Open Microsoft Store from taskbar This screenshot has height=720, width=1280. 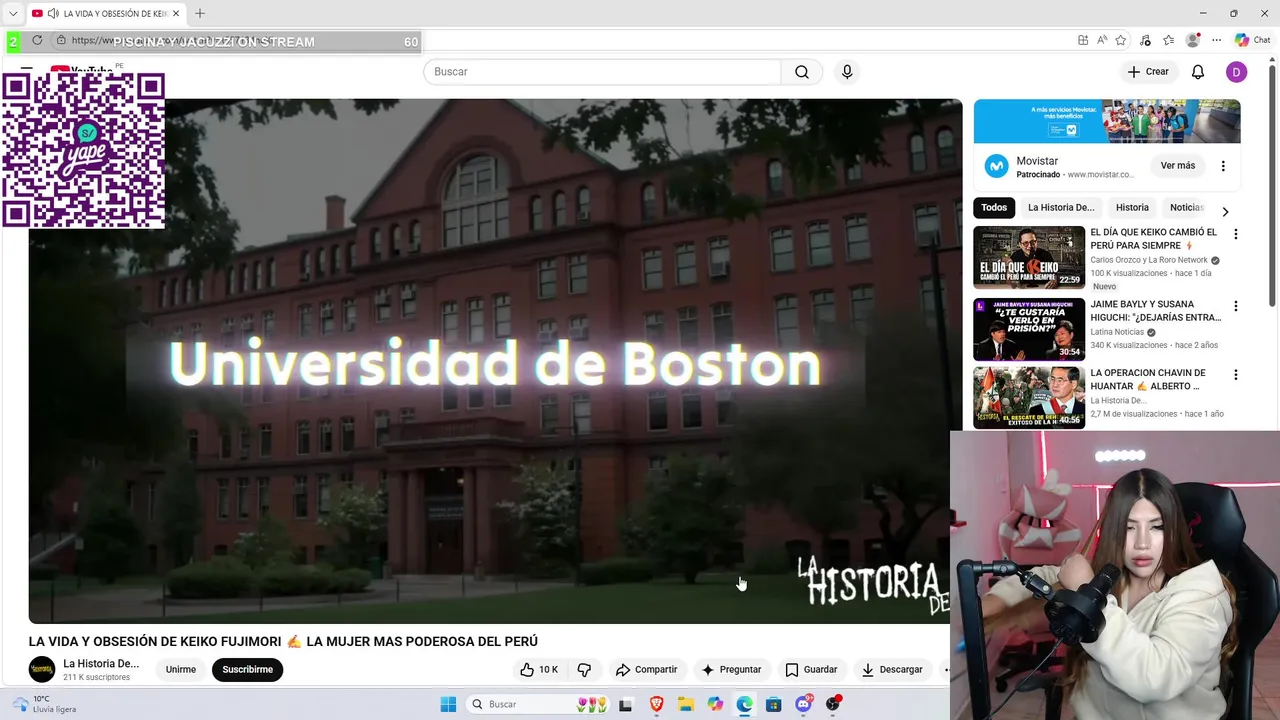[774, 704]
